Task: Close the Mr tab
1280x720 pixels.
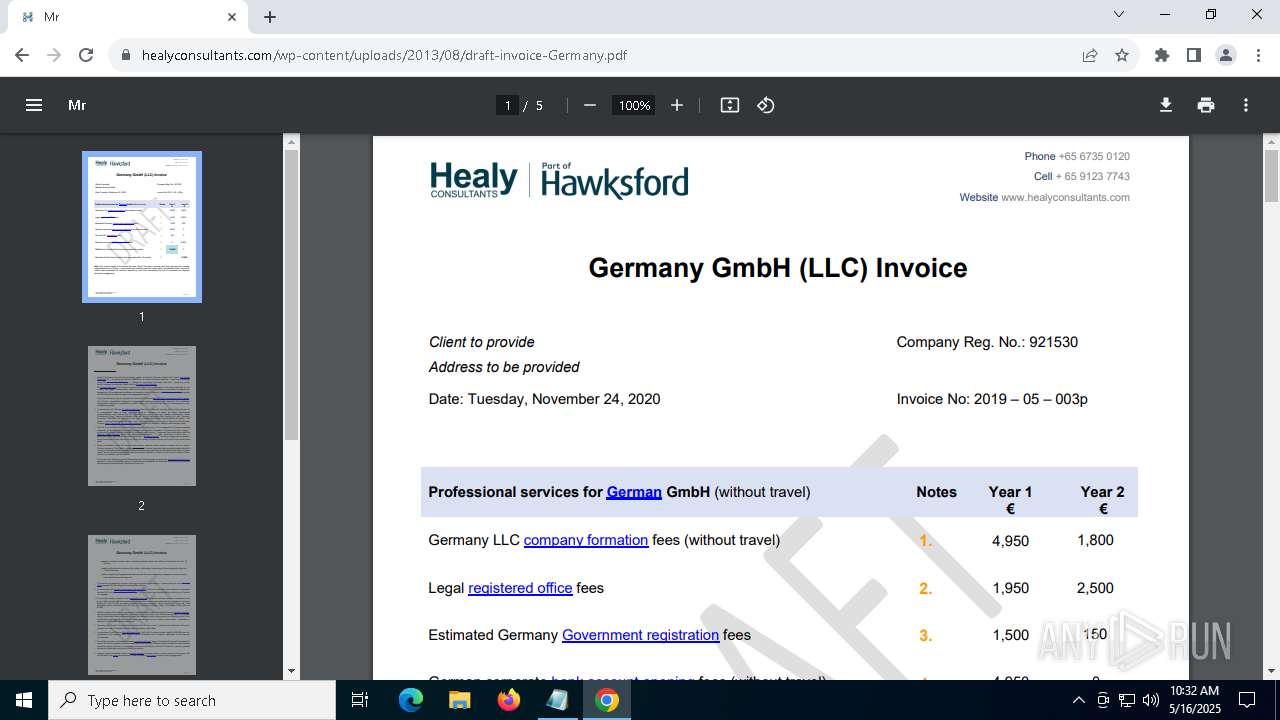Action: pos(232,17)
